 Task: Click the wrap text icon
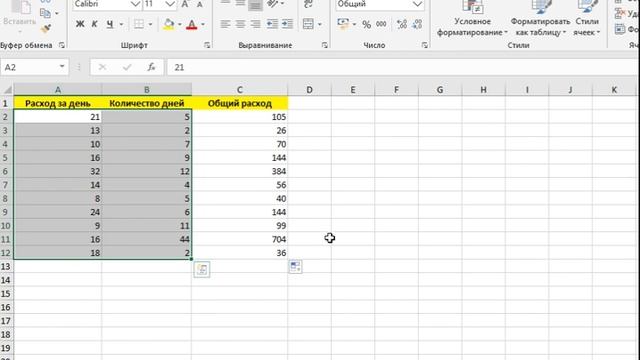point(308,4)
